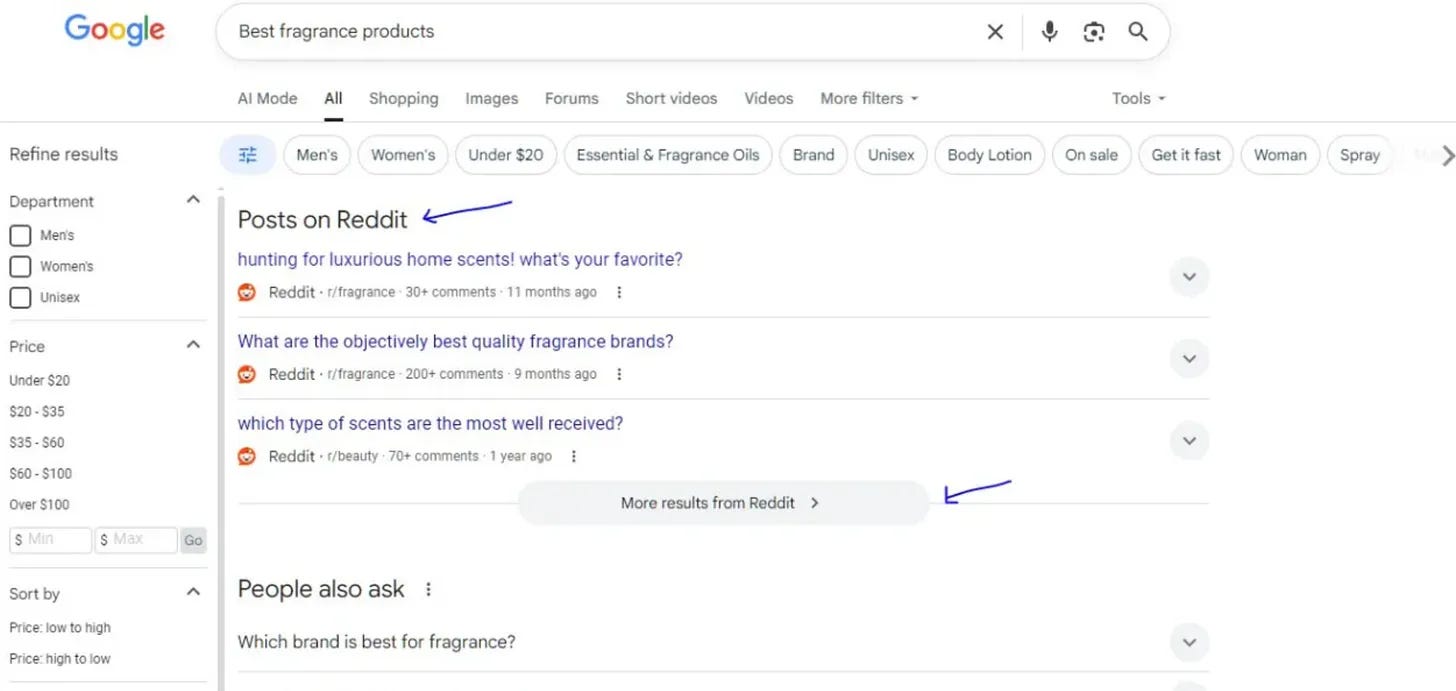1456x691 pixels.
Task: Click the Google logo
Action: (115, 30)
